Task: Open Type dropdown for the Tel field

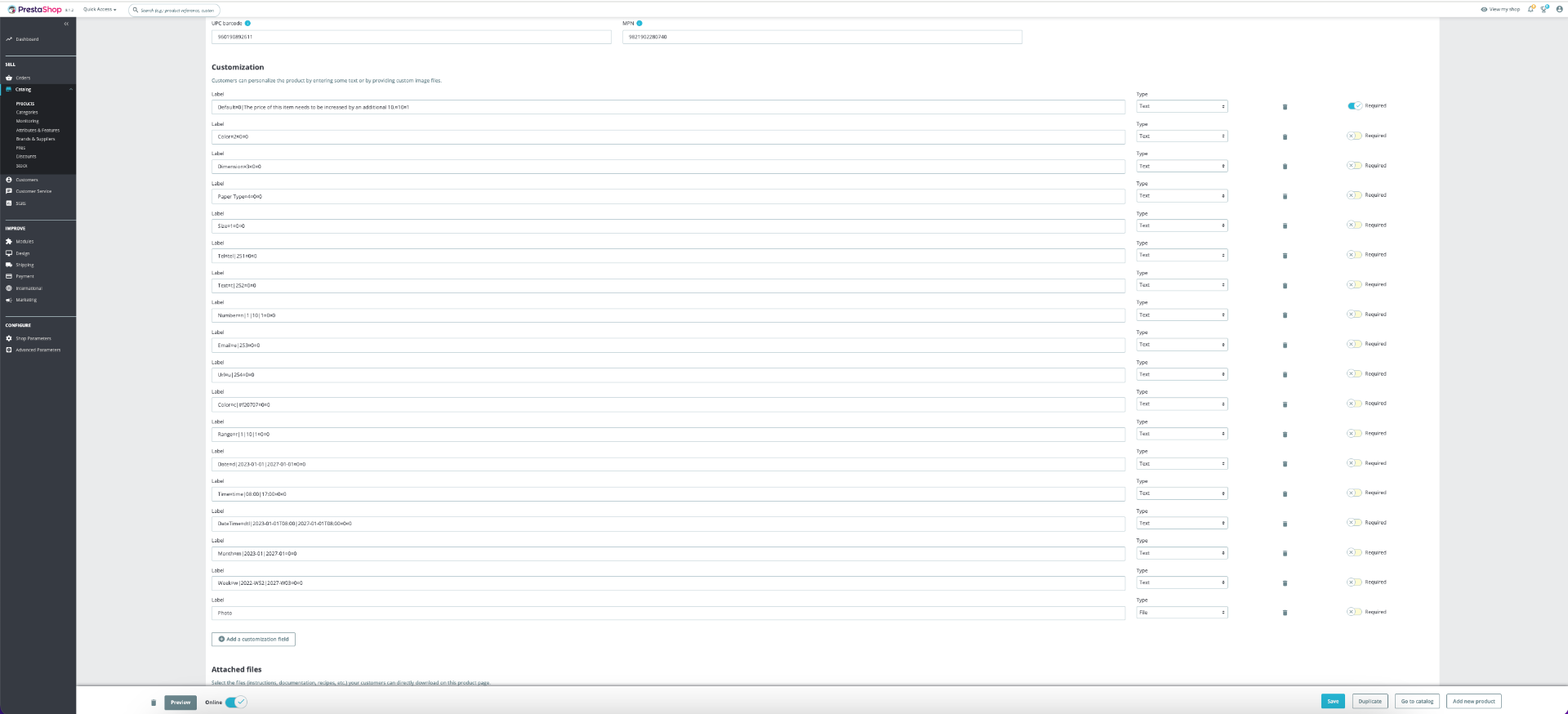Action: pos(1182,256)
